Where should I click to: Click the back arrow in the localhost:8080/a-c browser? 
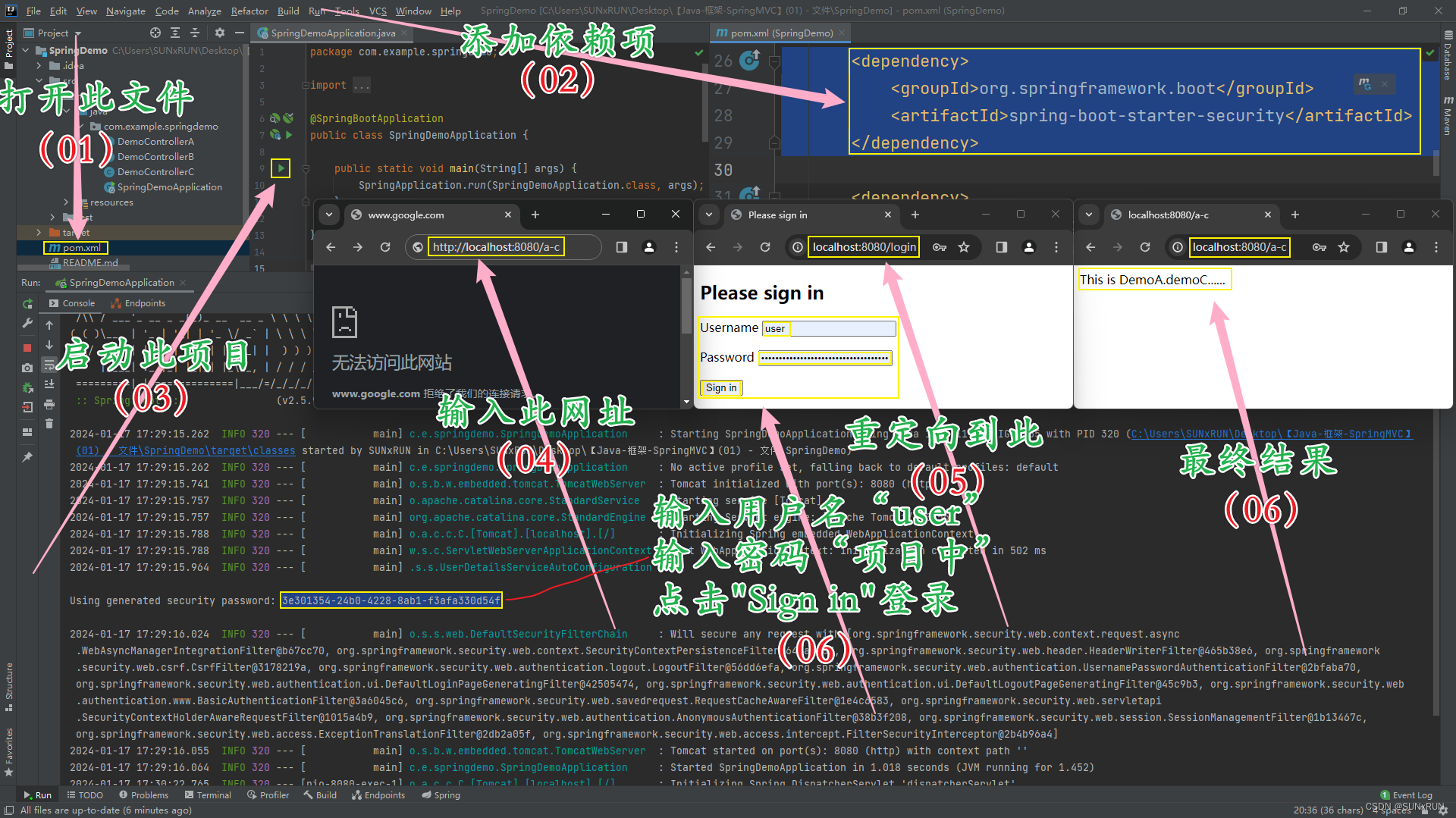pyautogui.click(x=1090, y=247)
